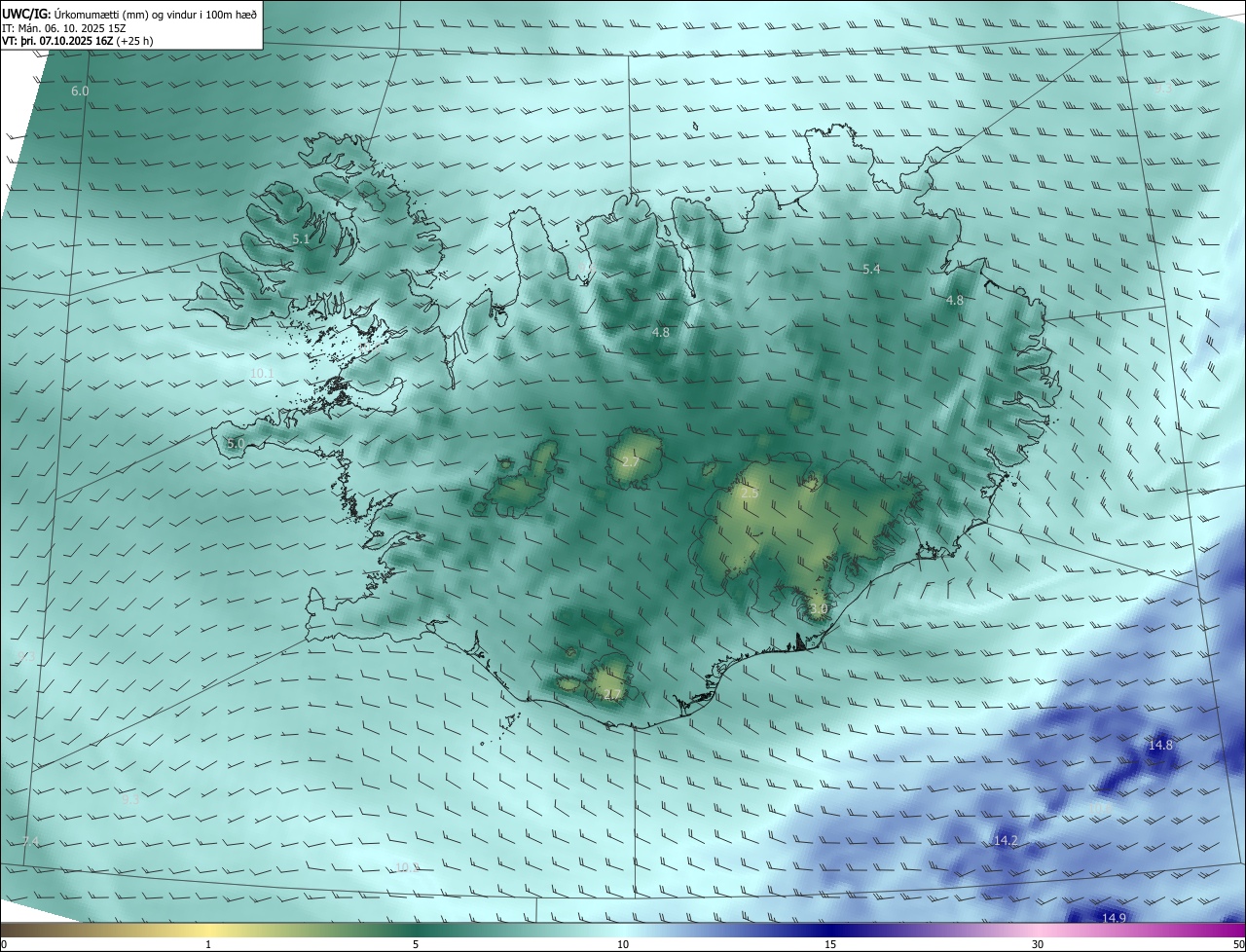
Task: Click the 30 label on the color scale
Action: coord(1038,944)
